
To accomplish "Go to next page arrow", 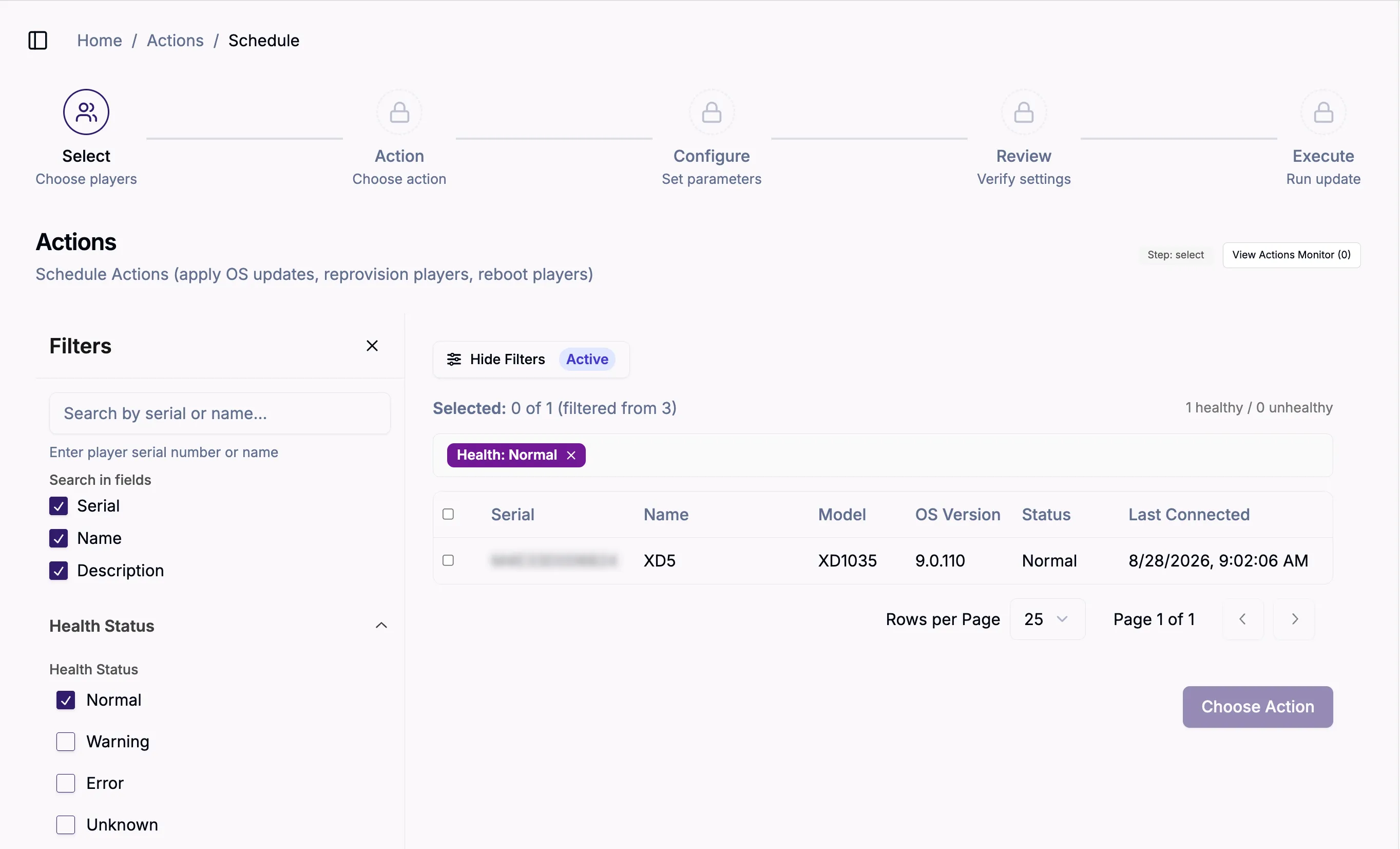I will click(1294, 619).
